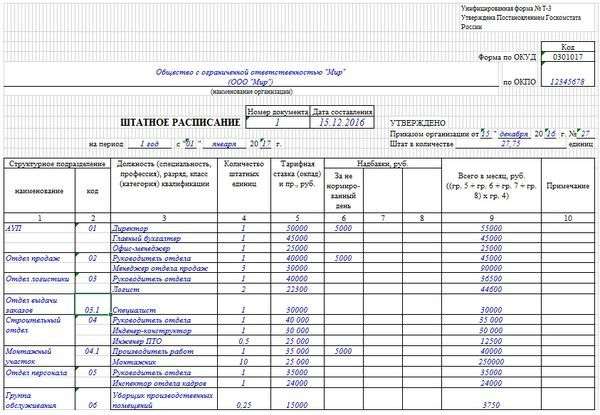This screenshot has width=600, height=415.
Task: Select the Директор total cell 55000
Action: coord(491,228)
